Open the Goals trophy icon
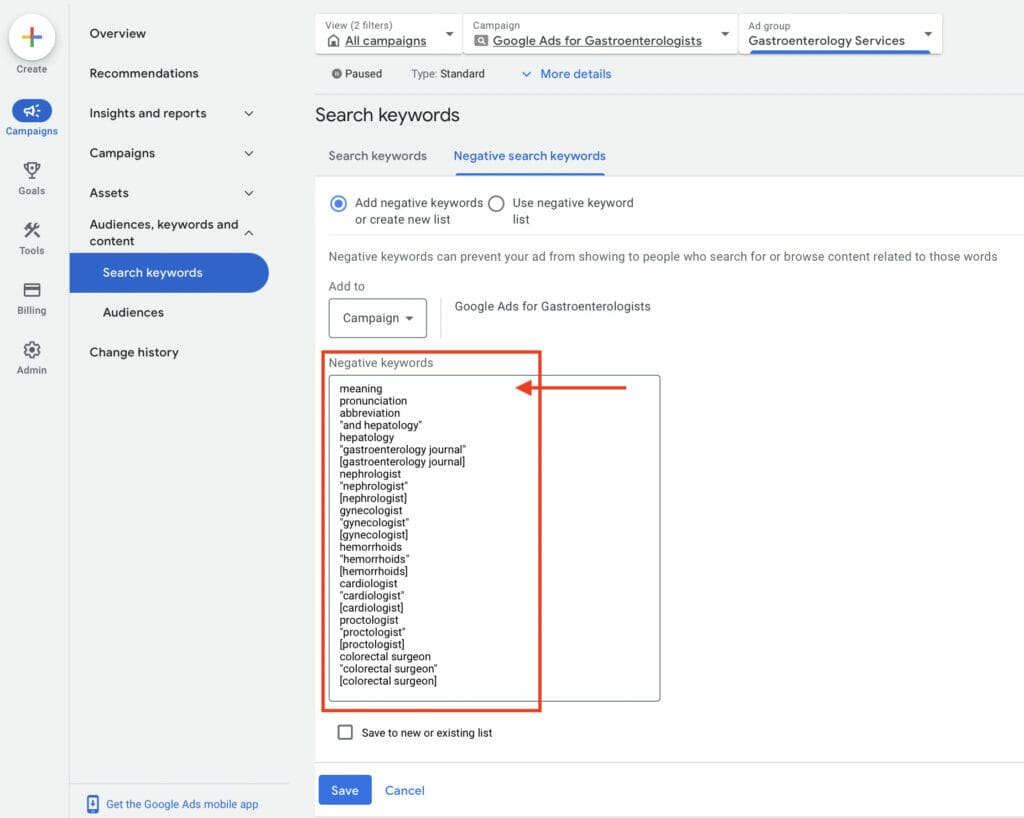This screenshot has width=1024, height=818. tap(31, 170)
